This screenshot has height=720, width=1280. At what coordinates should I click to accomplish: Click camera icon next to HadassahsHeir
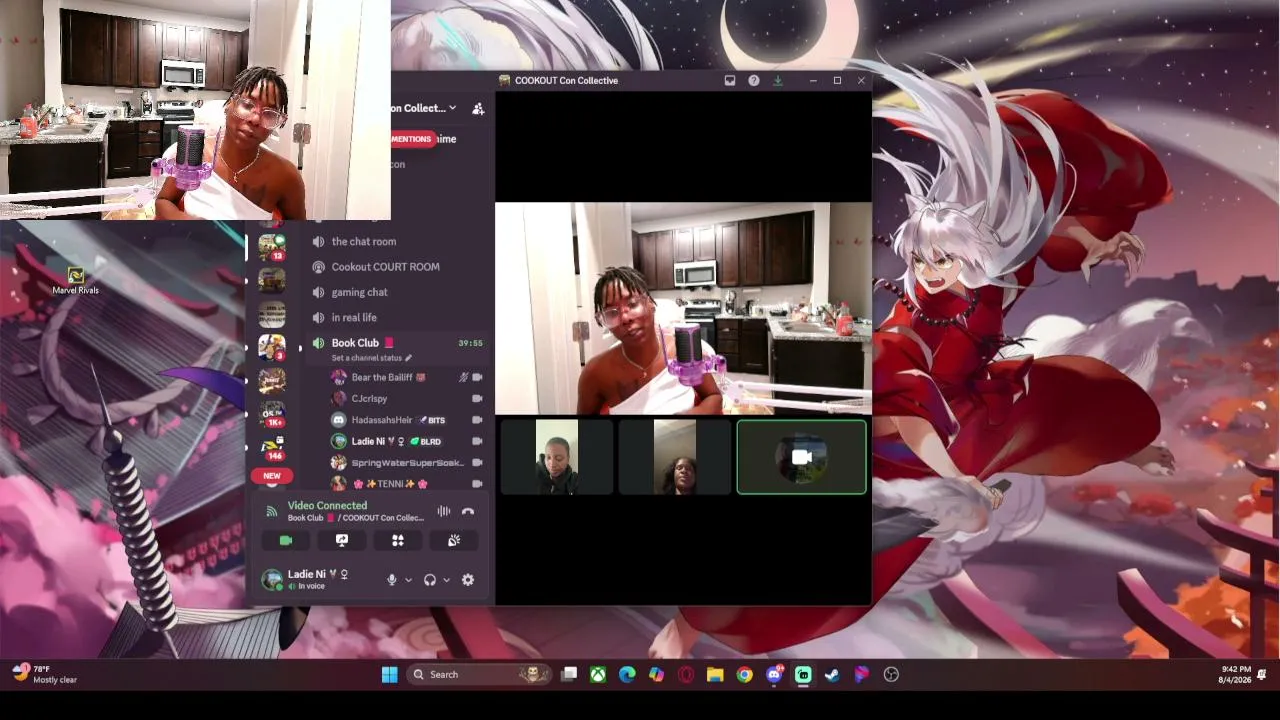tap(477, 420)
